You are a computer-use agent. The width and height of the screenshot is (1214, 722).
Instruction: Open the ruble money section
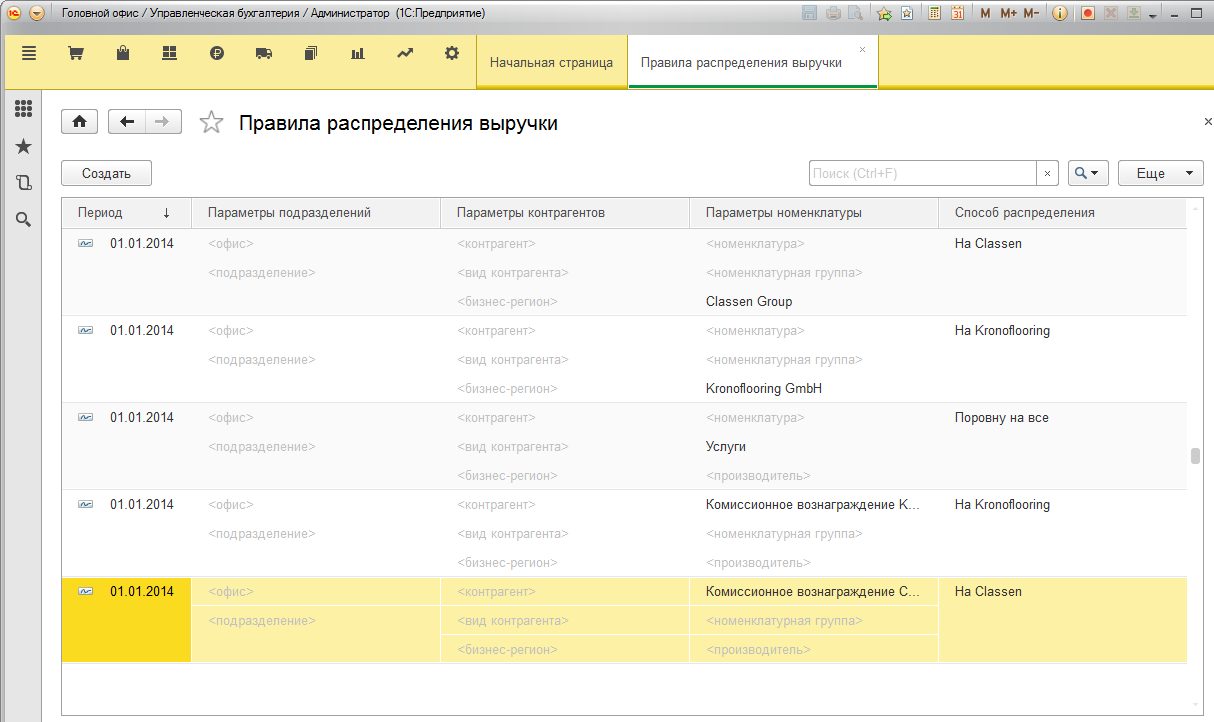click(217, 54)
